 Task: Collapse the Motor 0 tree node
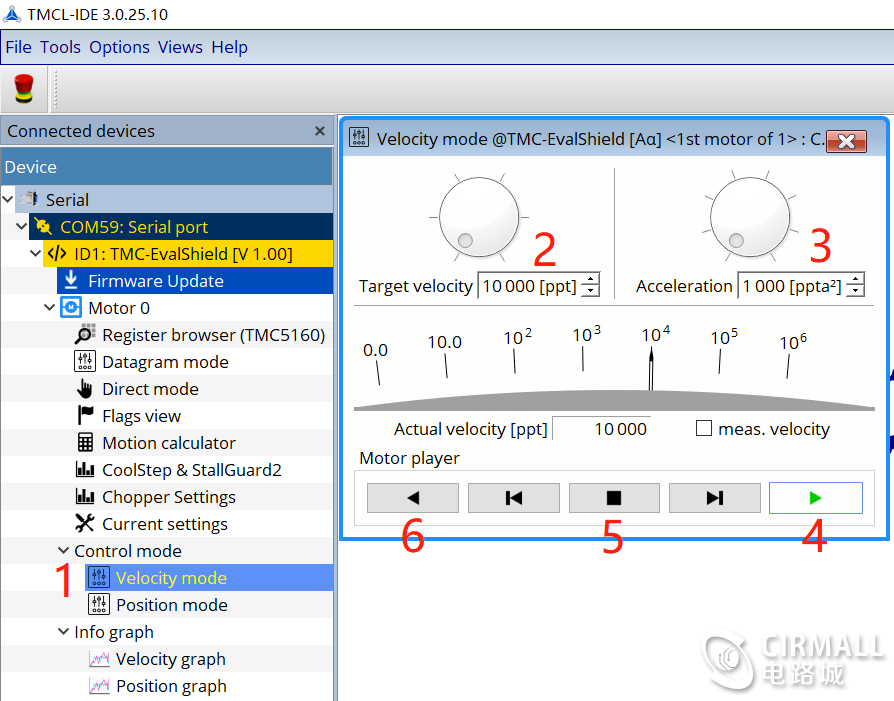coord(50,308)
